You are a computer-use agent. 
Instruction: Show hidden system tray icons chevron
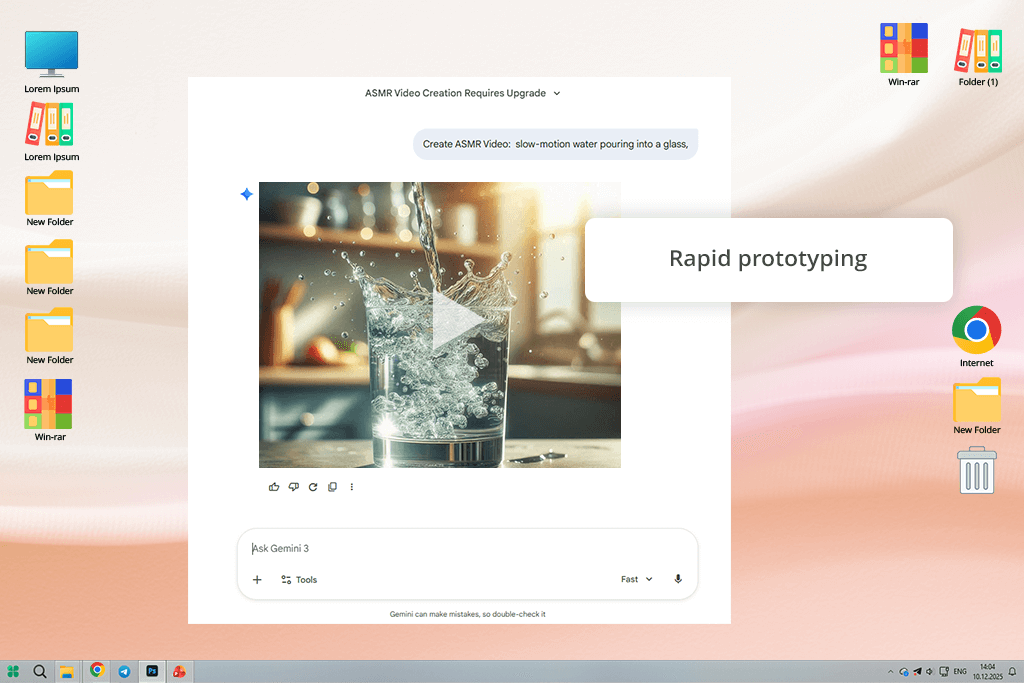pos(890,671)
